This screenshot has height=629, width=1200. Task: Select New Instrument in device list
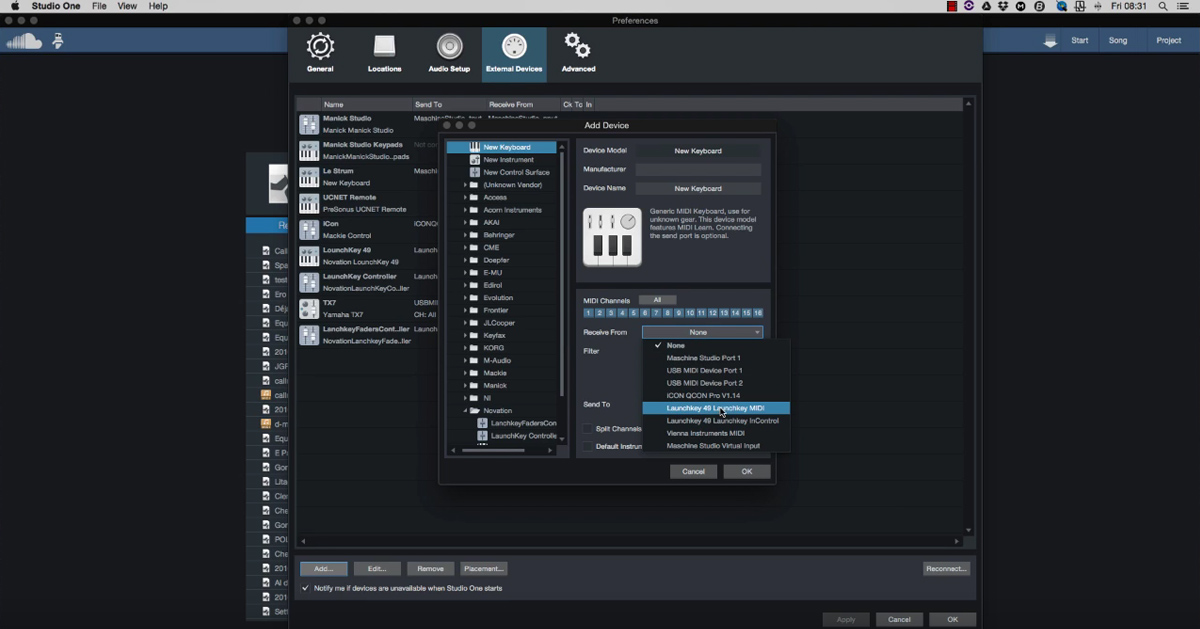[508, 160]
